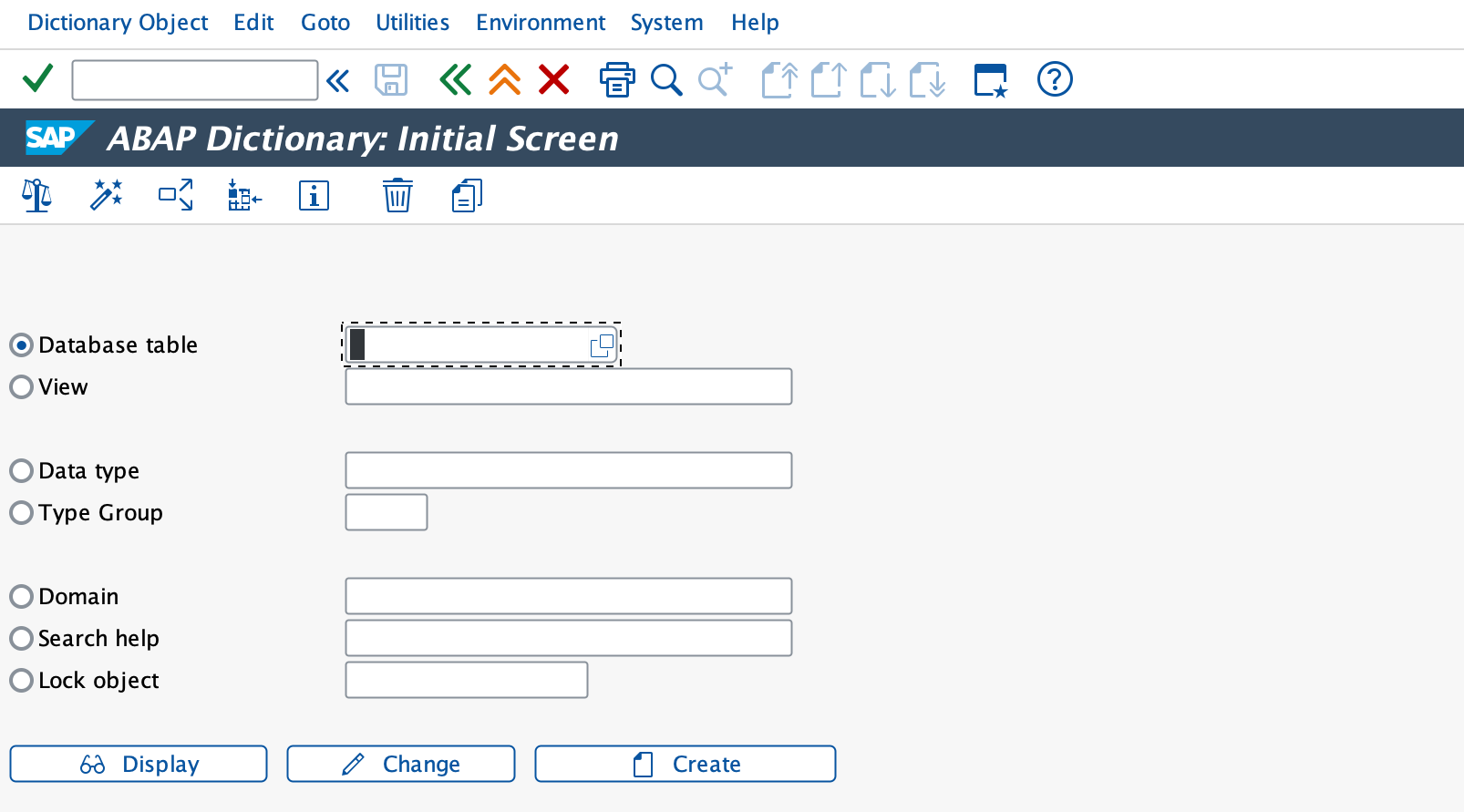Open value help in Database table field
Viewport: 1464px width, 812px height.
pos(602,345)
